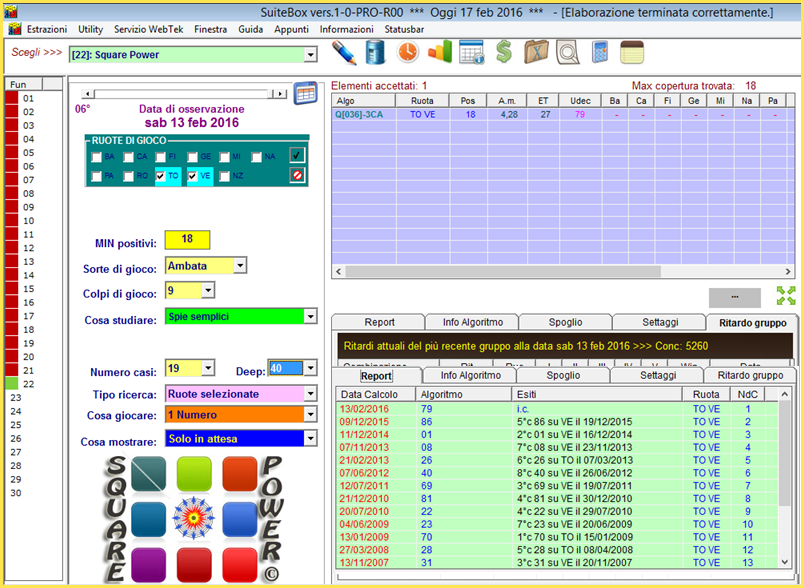Enable the NZ wheel checkbox
The image size is (804, 588).
click(225, 176)
